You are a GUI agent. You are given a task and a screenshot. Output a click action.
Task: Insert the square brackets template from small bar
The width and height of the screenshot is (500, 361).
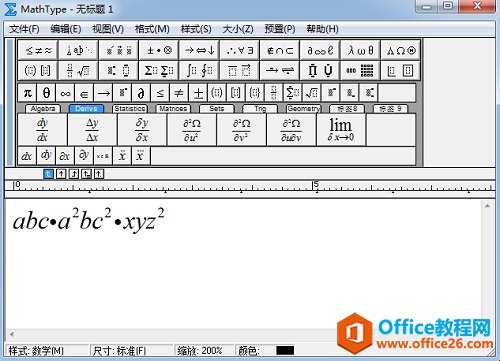click(x=236, y=93)
